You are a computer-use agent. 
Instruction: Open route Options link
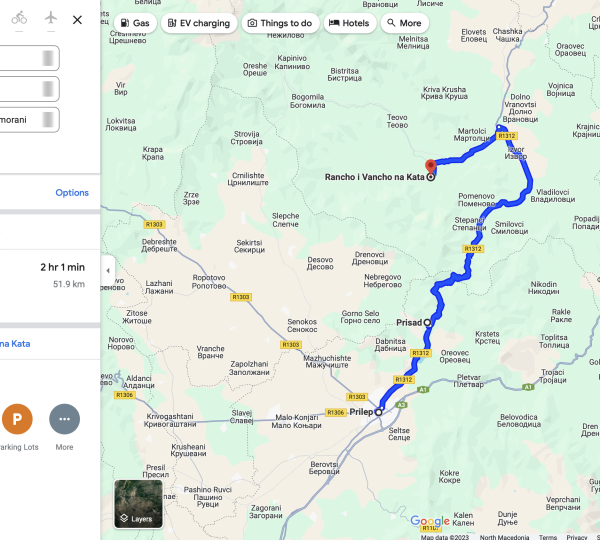click(72, 193)
